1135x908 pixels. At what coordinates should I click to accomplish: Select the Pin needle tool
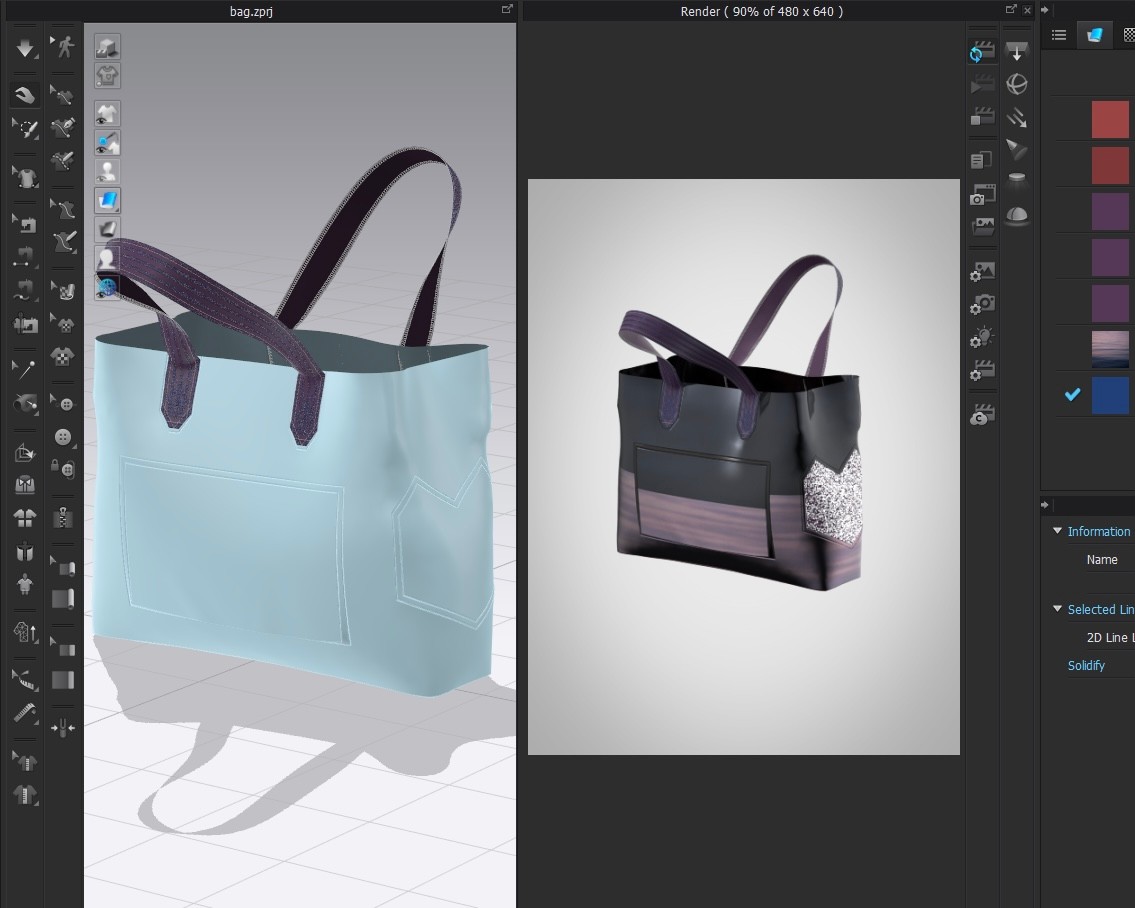(25, 368)
